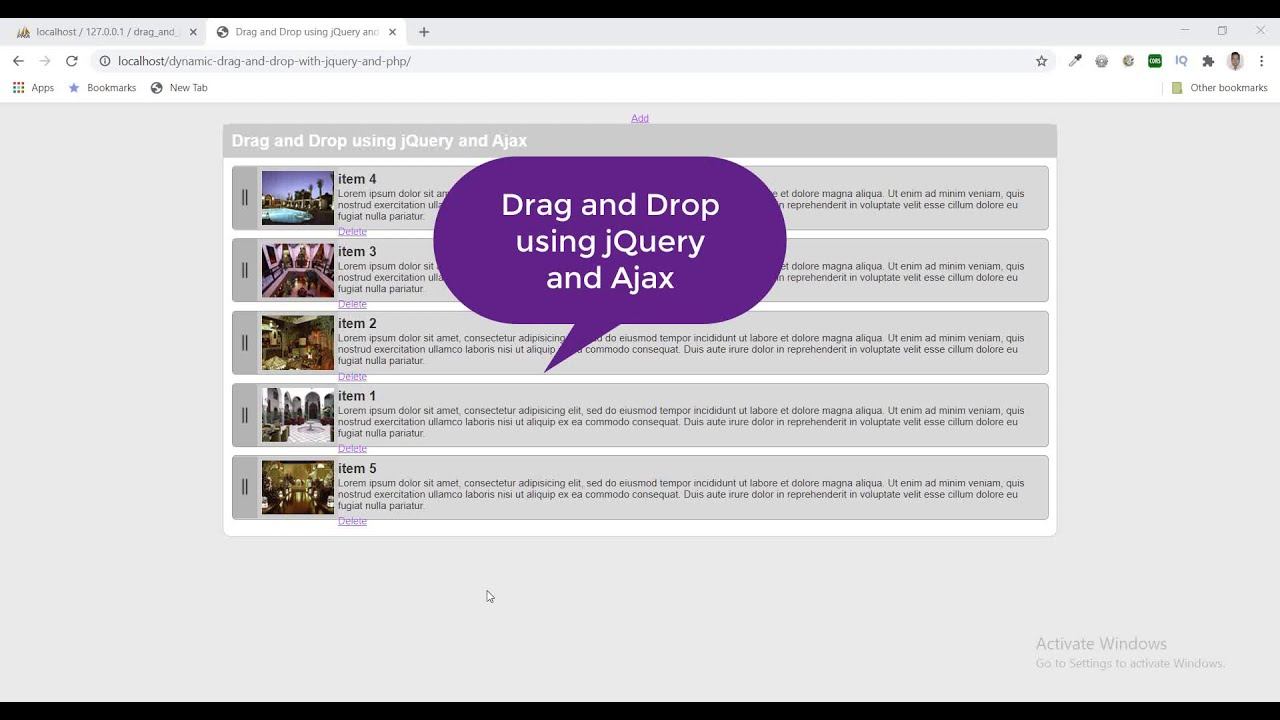Open the Other bookmarks folder
Screen dimensions: 1280x720
(1219, 88)
